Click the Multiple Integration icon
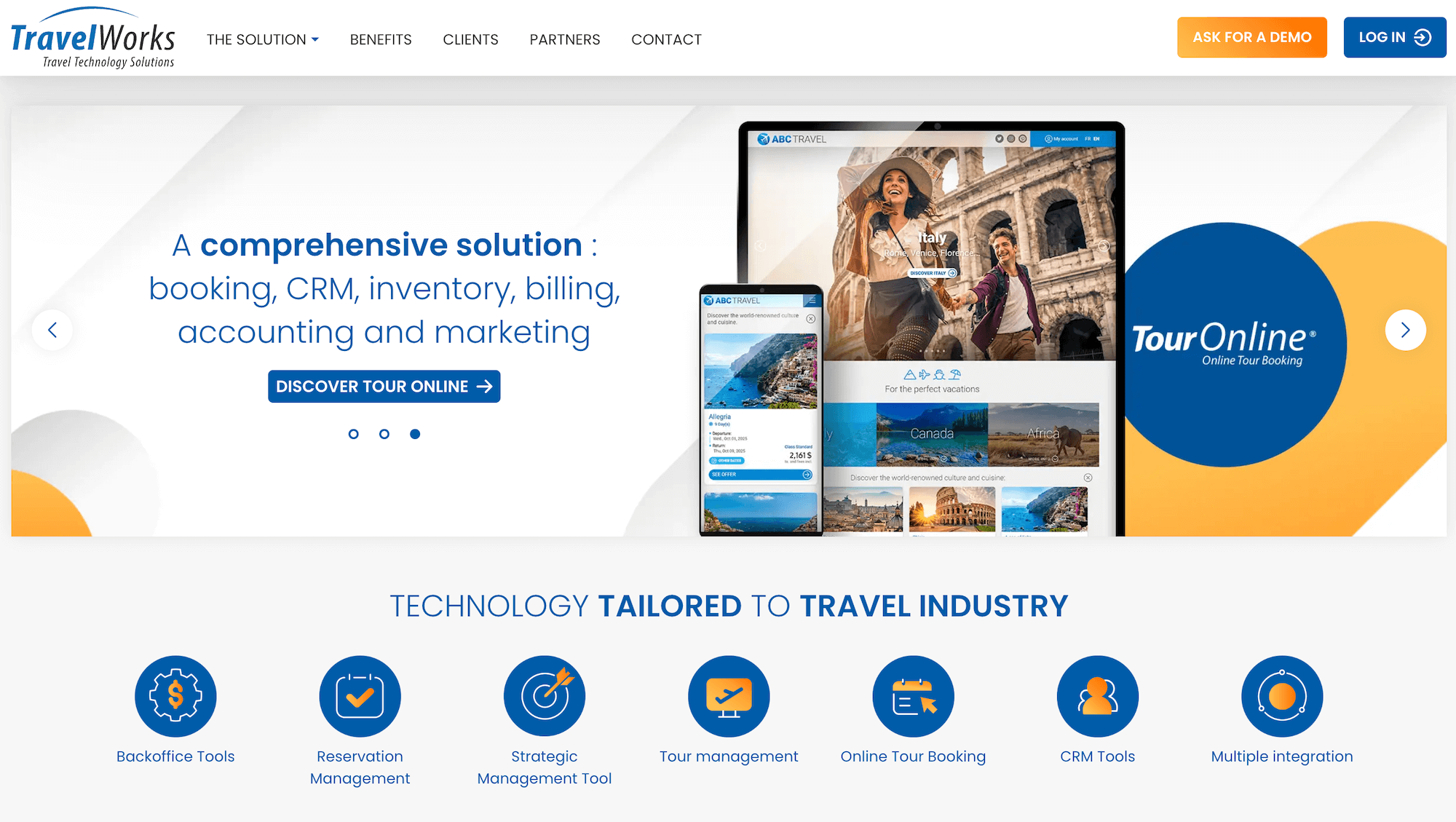Image resolution: width=1456 pixels, height=822 pixels. [1282, 696]
